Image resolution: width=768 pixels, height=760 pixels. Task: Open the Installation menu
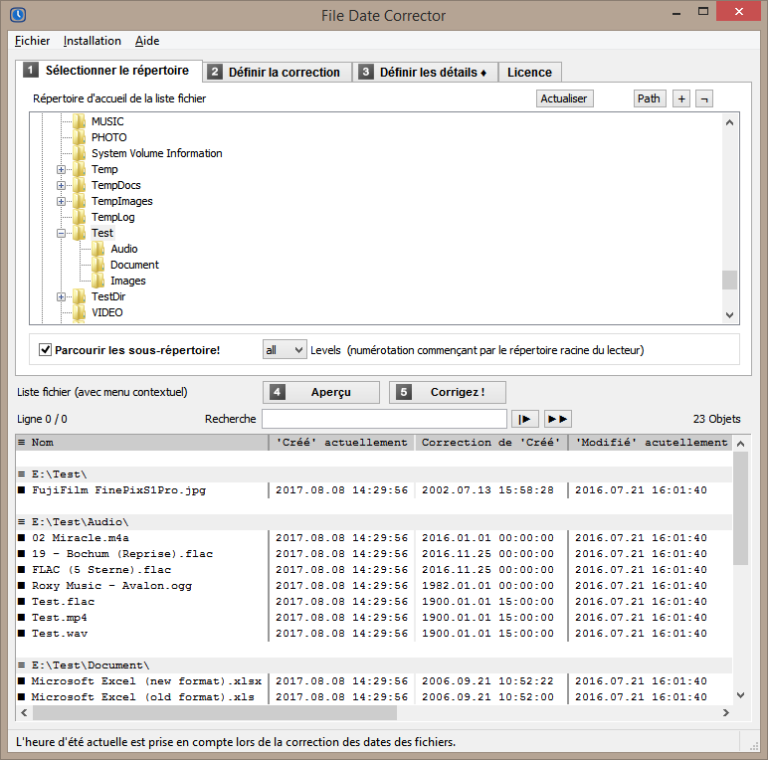[x=92, y=41]
